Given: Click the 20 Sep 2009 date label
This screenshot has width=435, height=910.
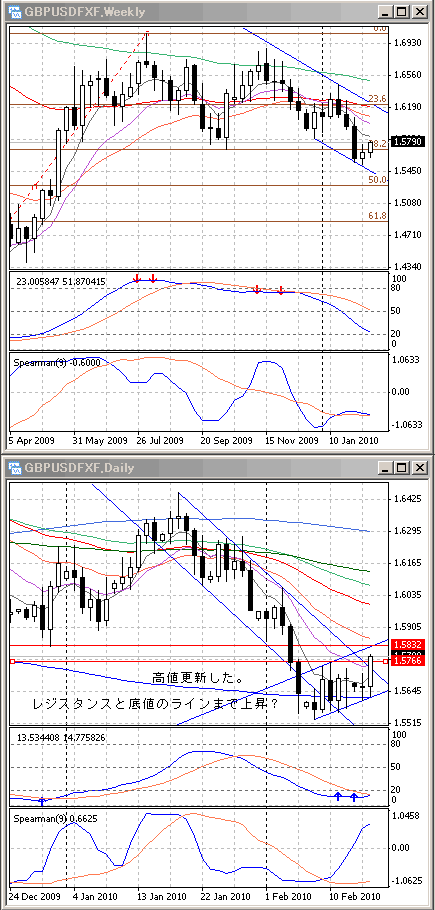Looking at the screenshot, I should point(227,440).
